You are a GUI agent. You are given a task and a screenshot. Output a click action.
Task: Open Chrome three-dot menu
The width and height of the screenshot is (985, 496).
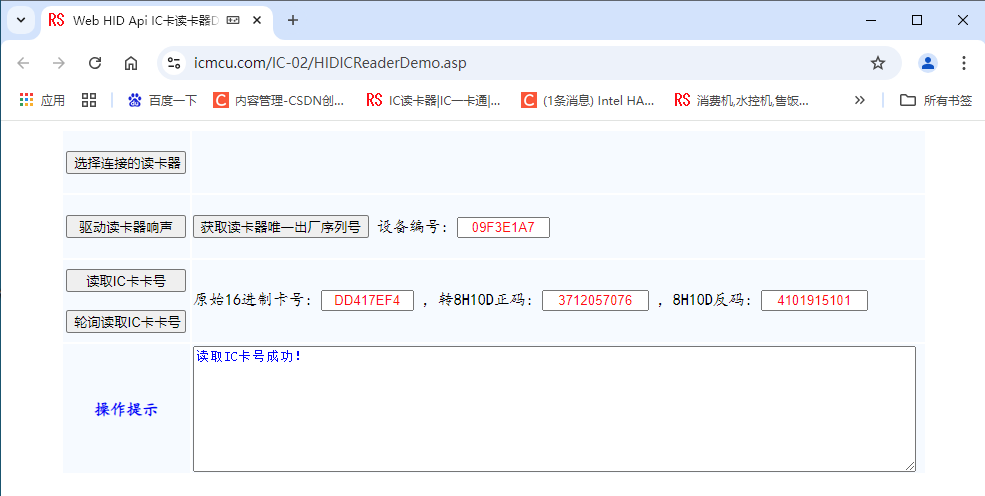click(x=964, y=63)
